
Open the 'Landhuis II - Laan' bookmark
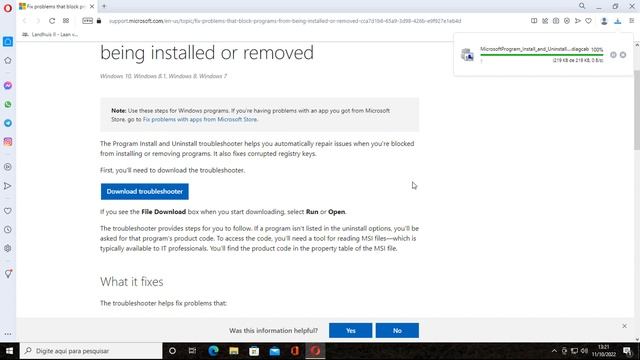[x=50, y=35]
